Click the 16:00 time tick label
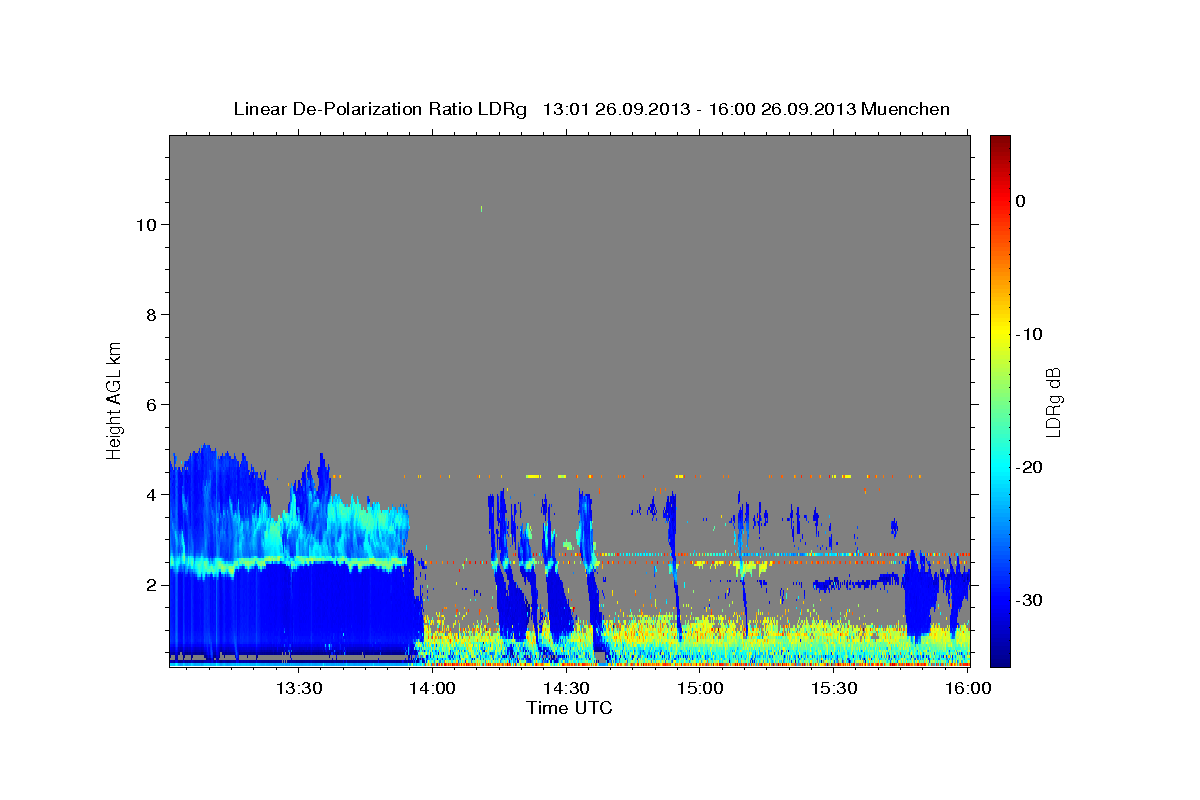The height and width of the screenshot is (800, 1200). point(967,688)
